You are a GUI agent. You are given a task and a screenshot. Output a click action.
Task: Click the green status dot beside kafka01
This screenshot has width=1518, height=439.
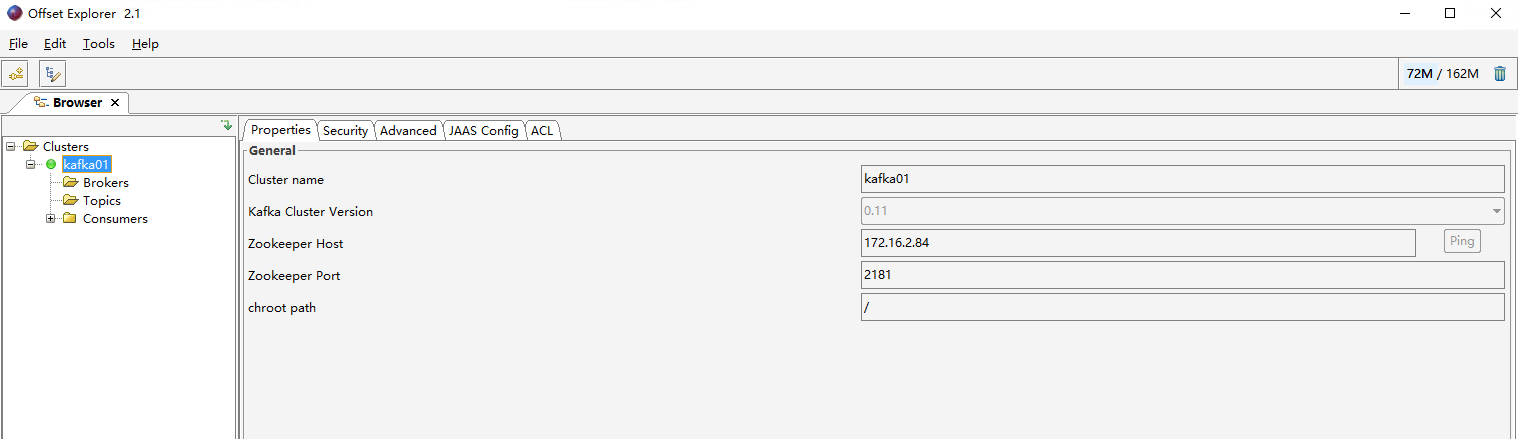(x=51, y=164)
